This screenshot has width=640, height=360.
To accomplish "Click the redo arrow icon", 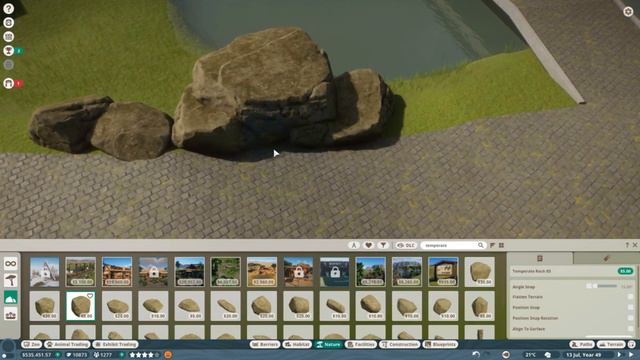I will click(x=487, y=355).
